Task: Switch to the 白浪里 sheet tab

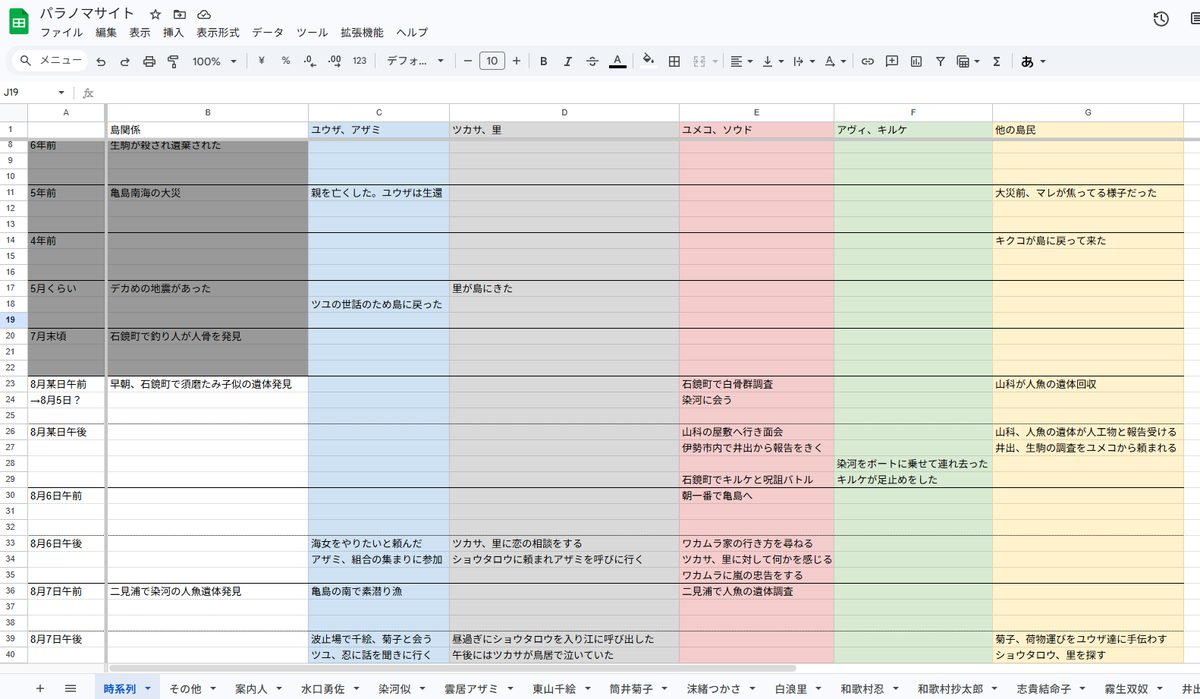Action: [x=796, y=688]
